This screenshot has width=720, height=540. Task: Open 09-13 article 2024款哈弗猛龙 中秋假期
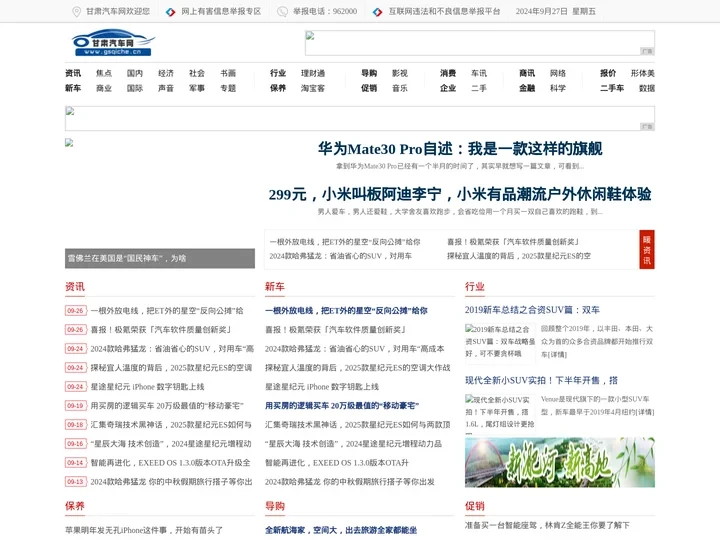[x=171, y=482]
